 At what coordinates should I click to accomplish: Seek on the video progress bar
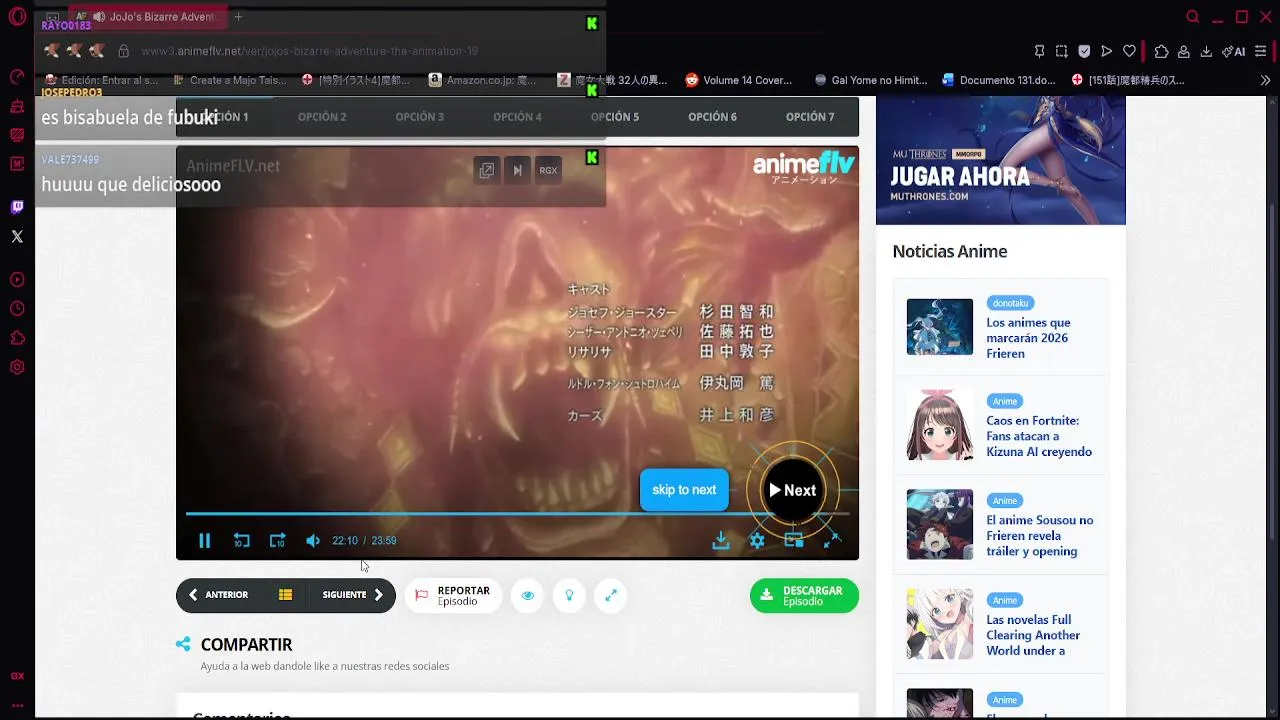(x=517, y=514)
